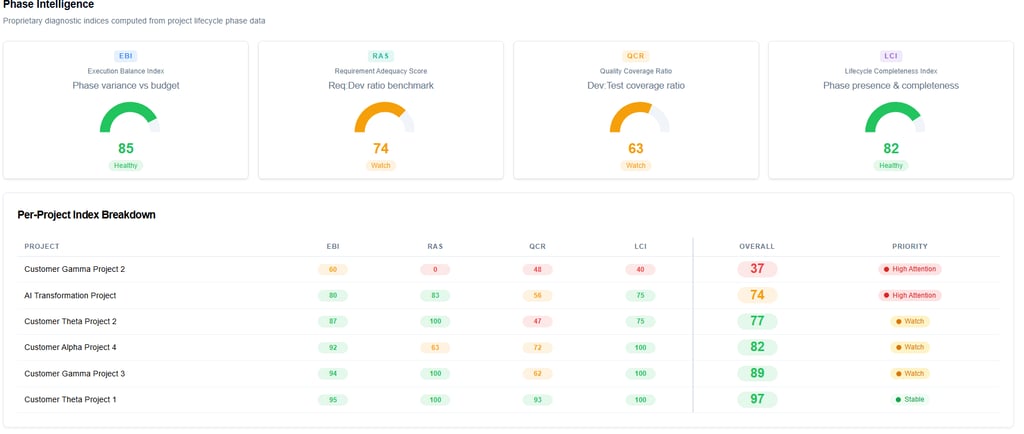The width and height of the screenshot is (1024, 434).
Task: Click the score value 82 on LCI card
Action: [x=891, y=149]
